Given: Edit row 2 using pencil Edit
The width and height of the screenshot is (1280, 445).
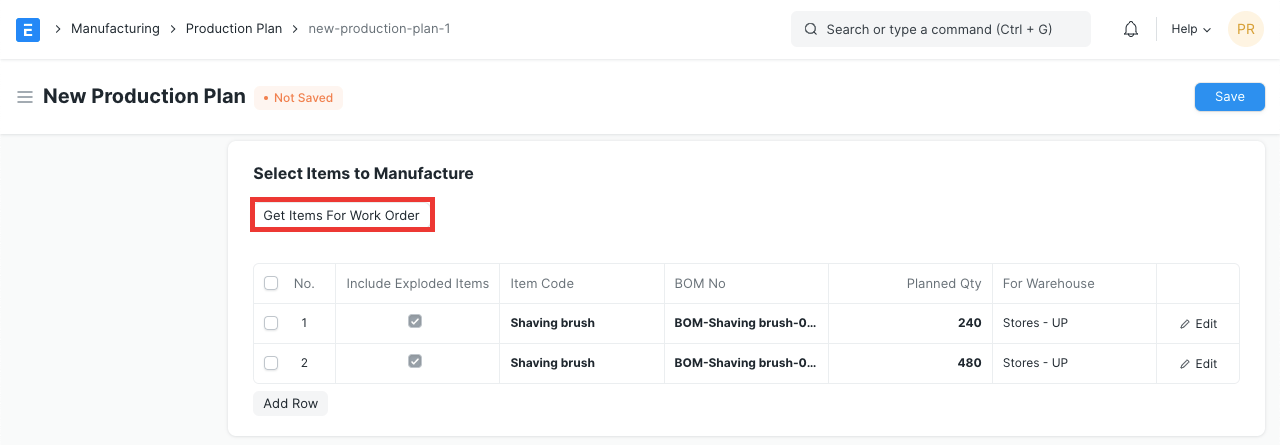Looking at the screenshot, I should point(1198,364).
